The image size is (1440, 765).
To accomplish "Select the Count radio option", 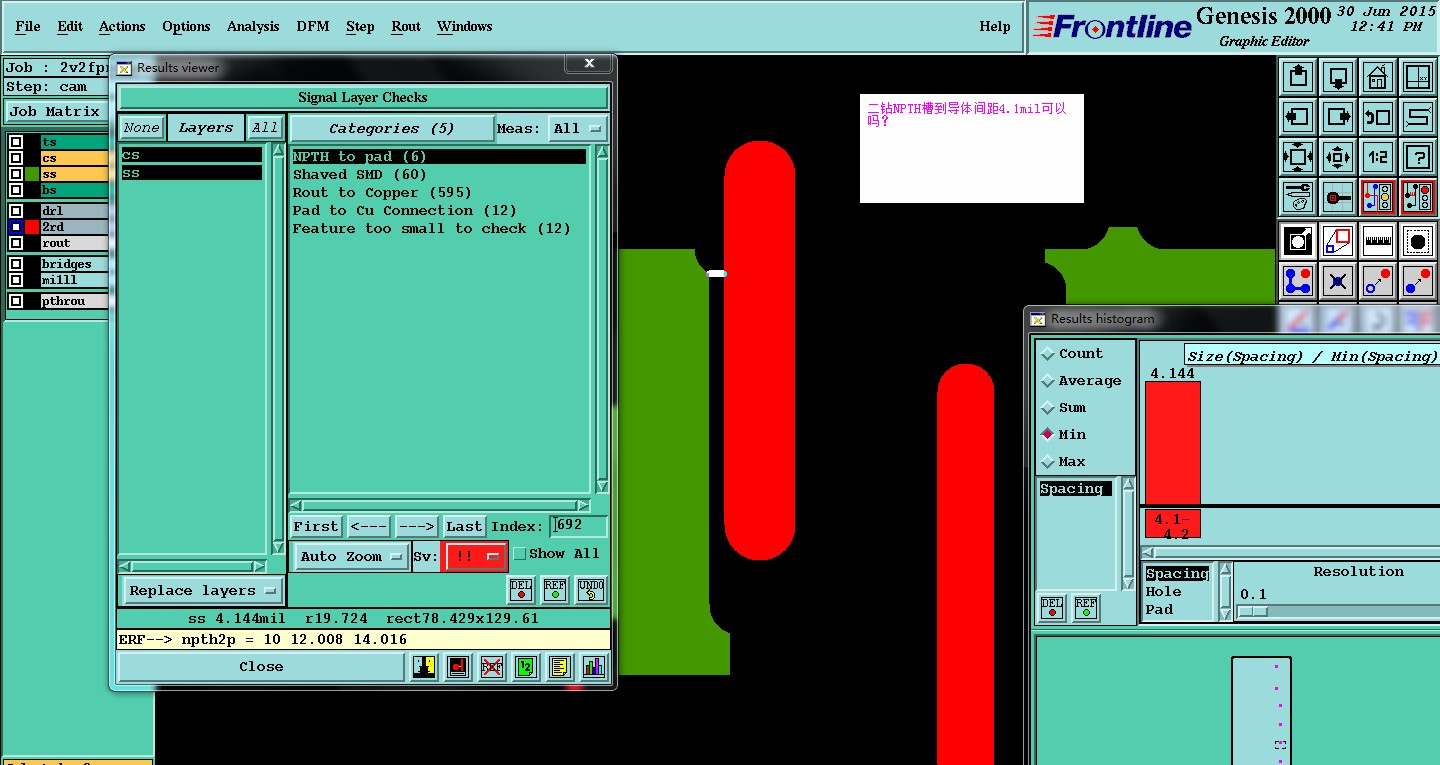I will (1048, 354).
